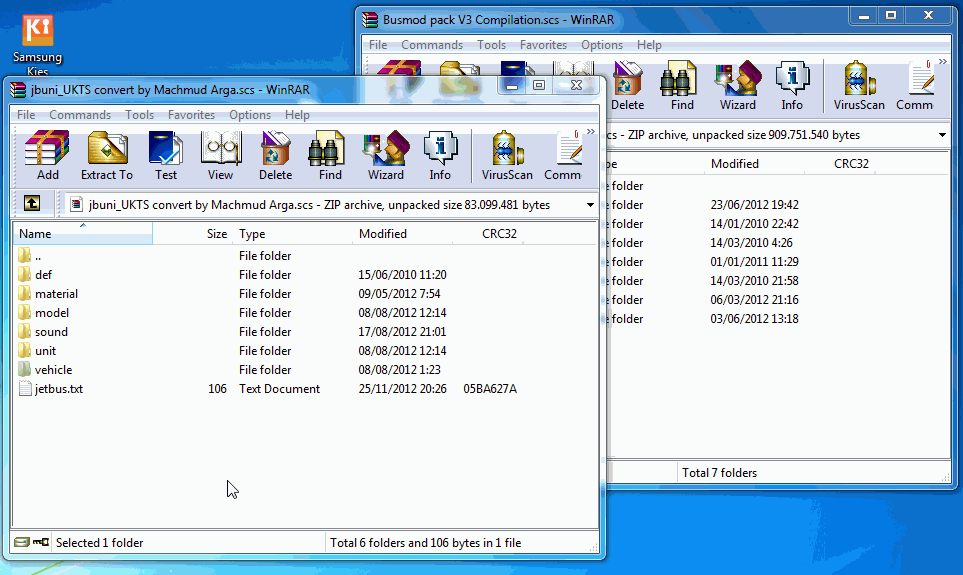Click key password icon in status bar

tap(41, 542)
